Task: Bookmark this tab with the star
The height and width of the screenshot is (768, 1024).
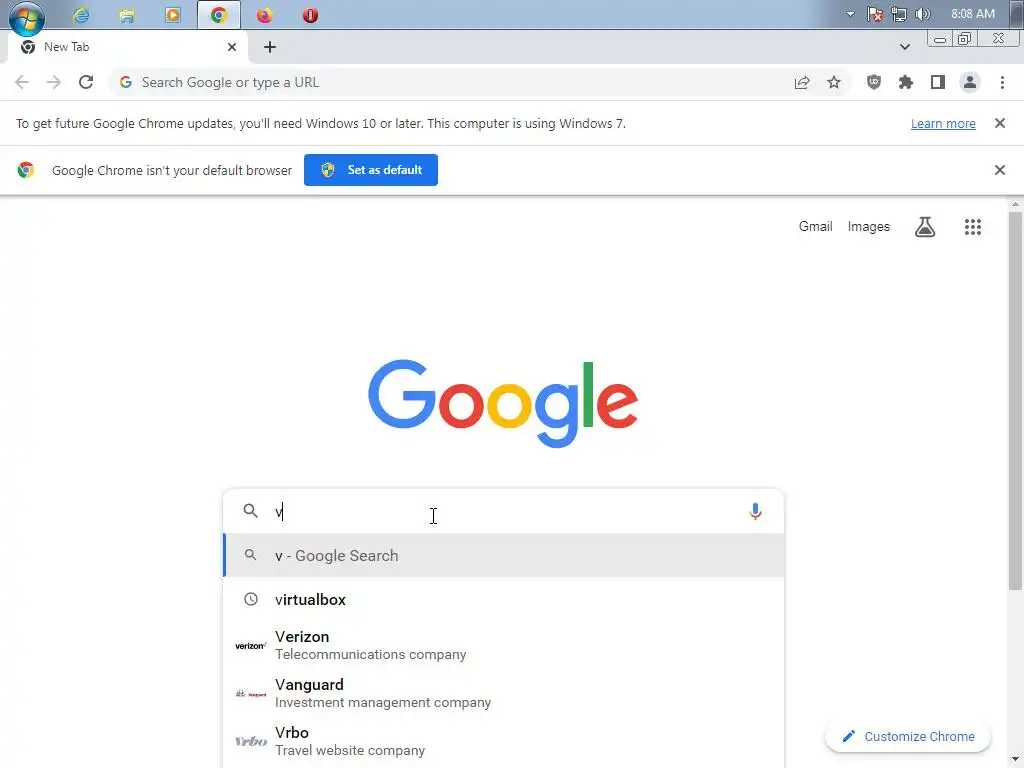Action: 834,82
